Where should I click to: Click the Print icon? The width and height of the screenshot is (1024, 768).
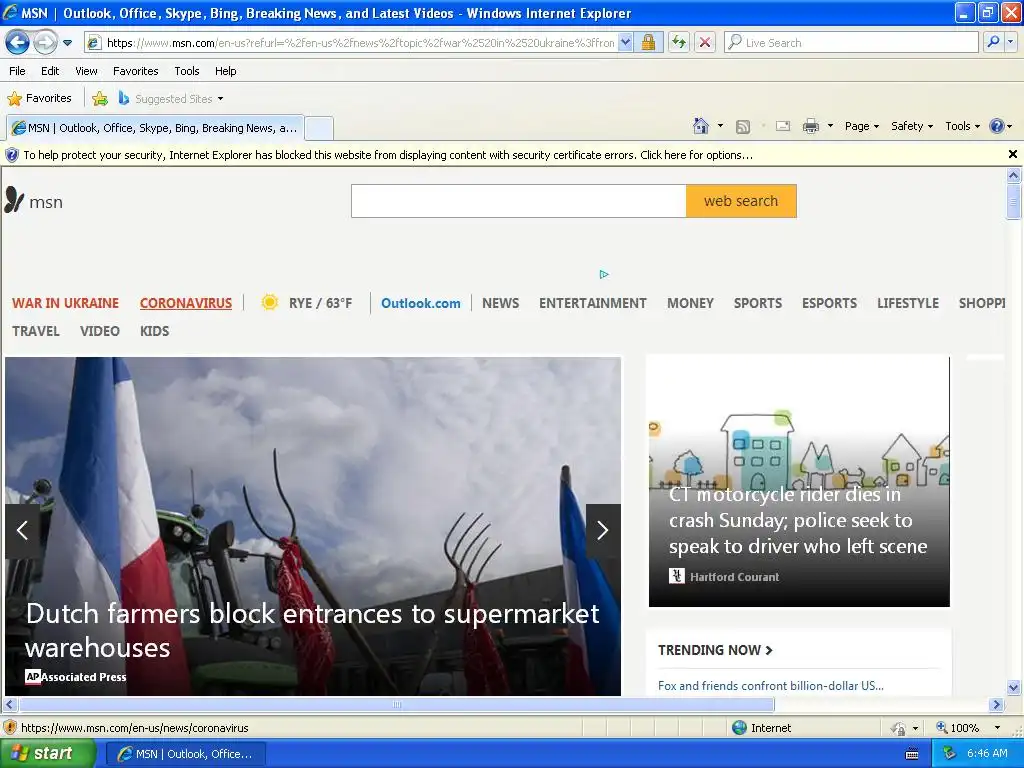(810, 126)
